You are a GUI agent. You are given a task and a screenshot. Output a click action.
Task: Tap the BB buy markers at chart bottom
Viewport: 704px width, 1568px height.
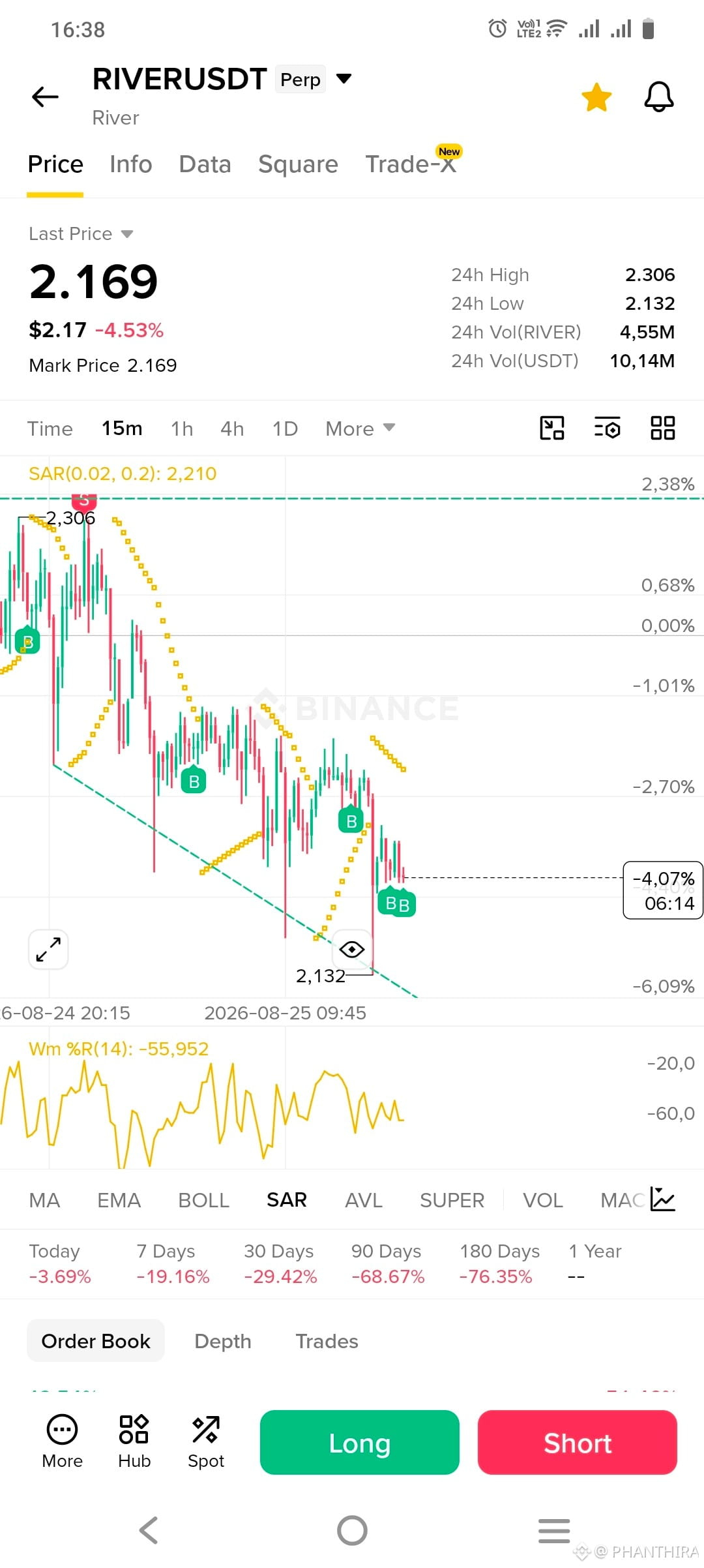tap(397, 903)
